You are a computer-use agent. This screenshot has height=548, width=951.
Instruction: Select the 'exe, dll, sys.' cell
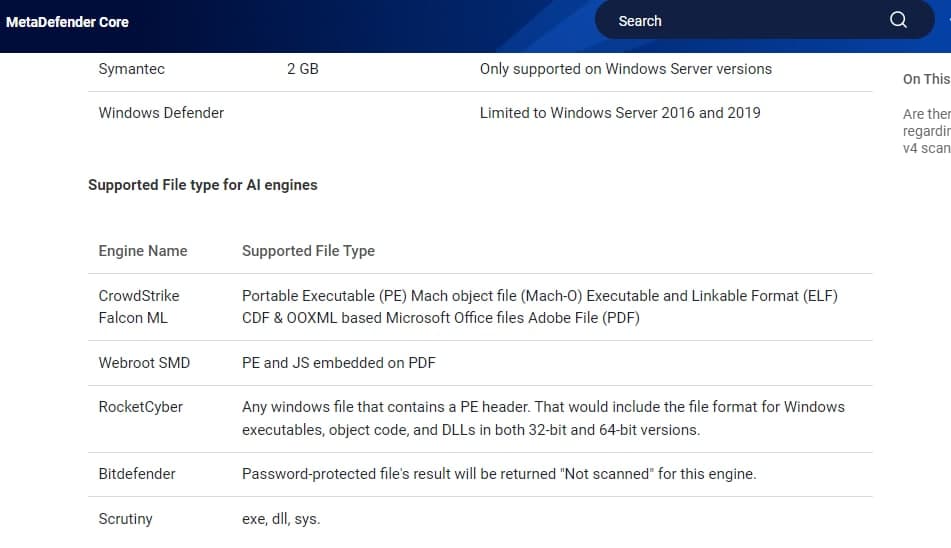(281, 519)
